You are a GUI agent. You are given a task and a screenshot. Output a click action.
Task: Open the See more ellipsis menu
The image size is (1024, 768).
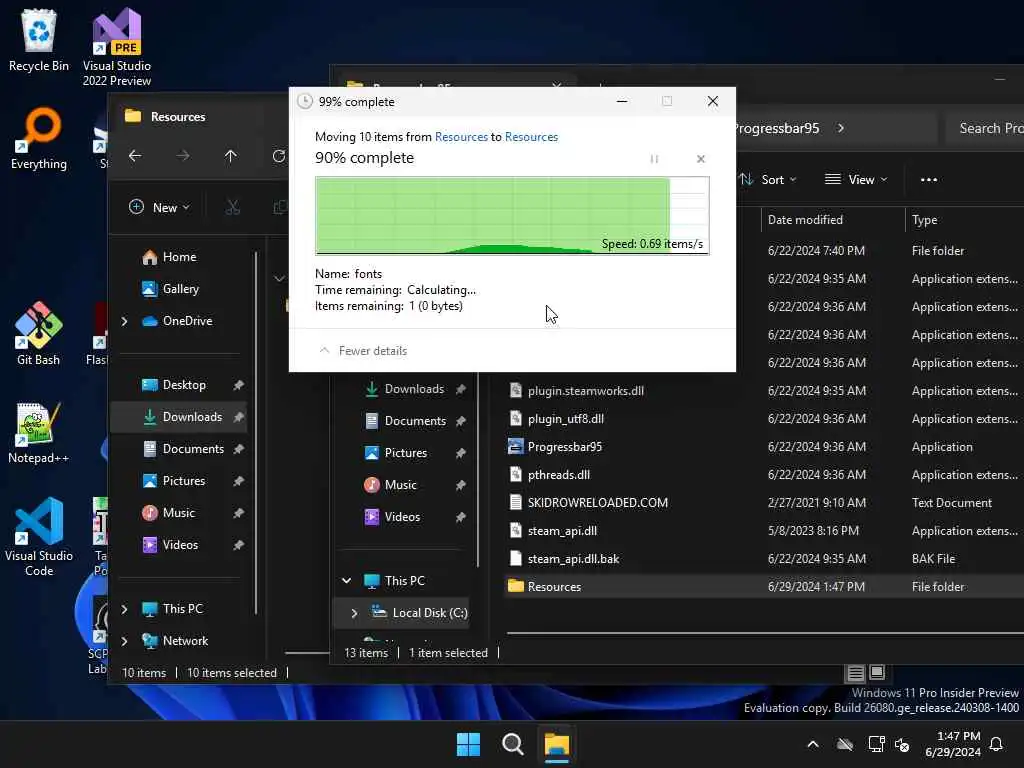[929, 180]
